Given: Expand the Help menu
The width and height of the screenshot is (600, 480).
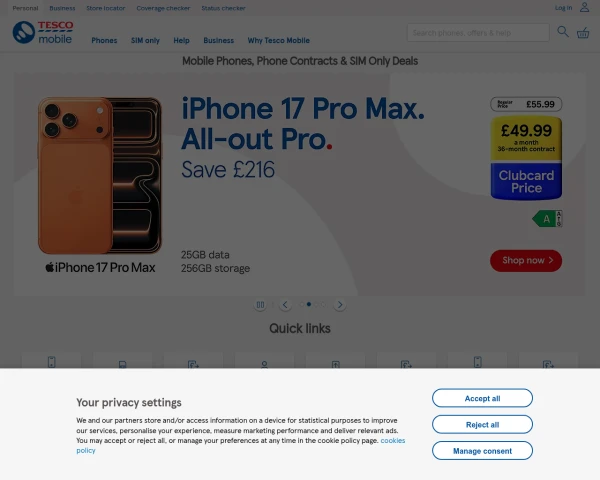Looking at the screenshot, I should (x=181, y=40).
